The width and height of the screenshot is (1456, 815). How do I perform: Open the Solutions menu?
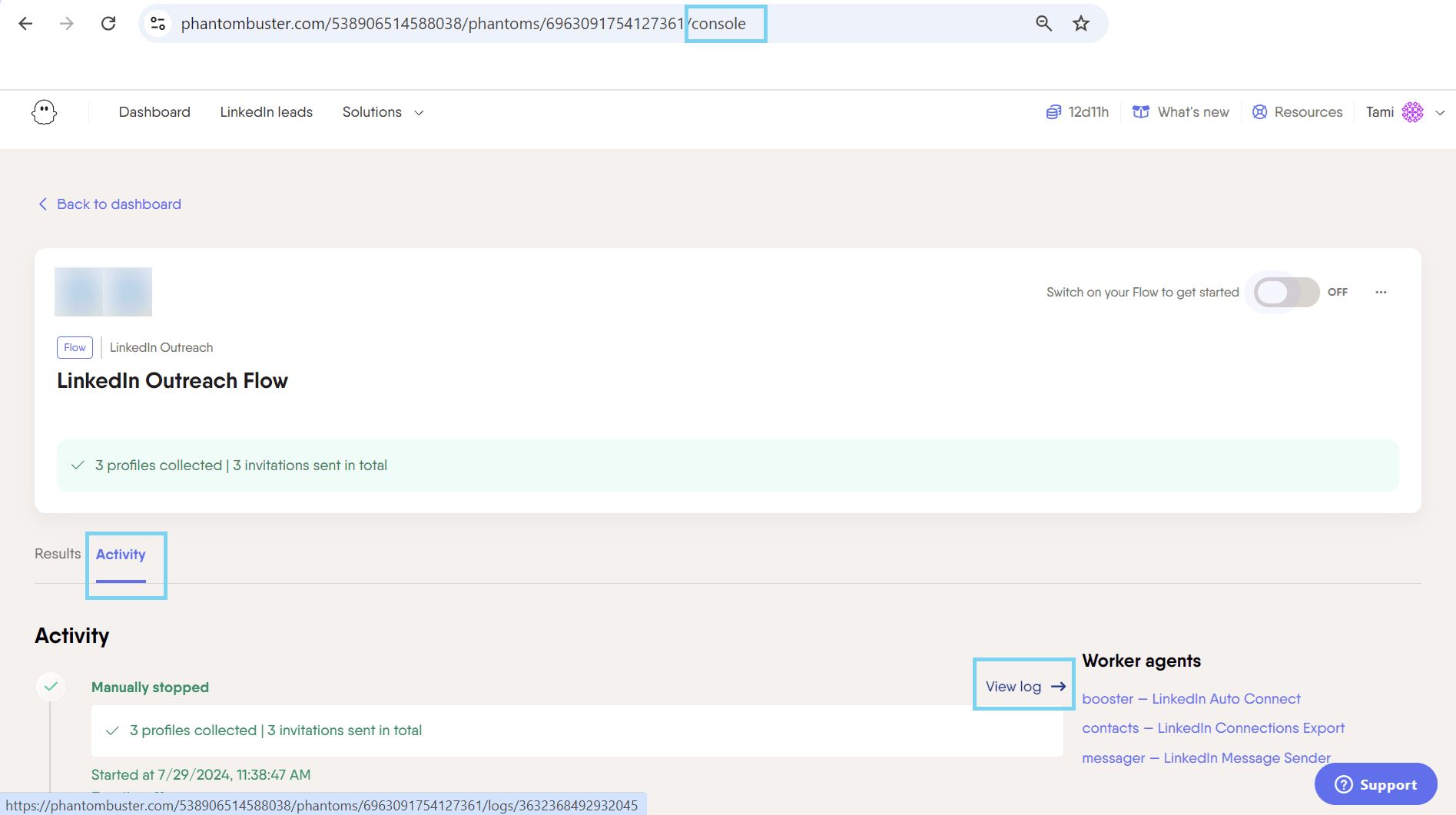click(x=372, y=112)
